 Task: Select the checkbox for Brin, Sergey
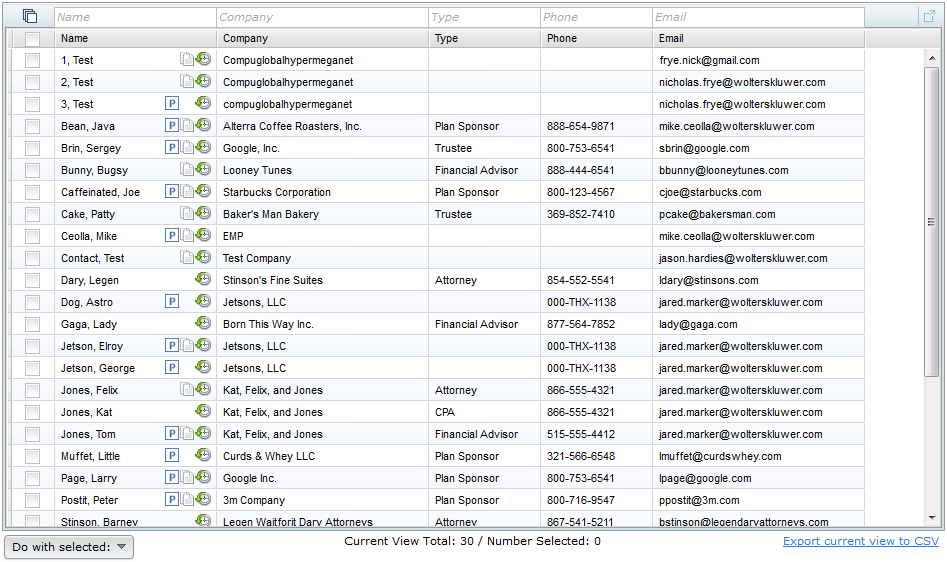pos(33,148)
